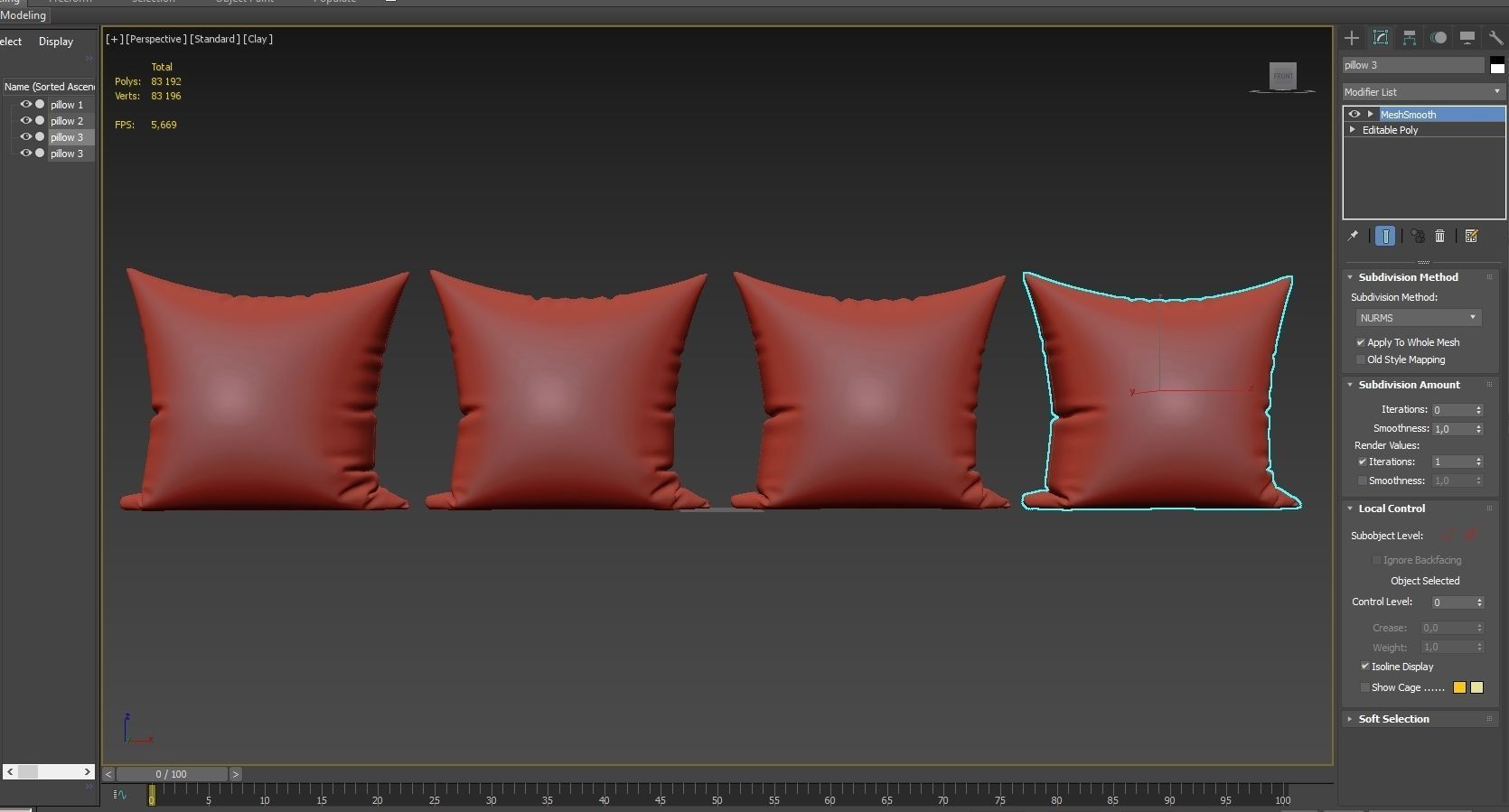Screen dimensions: 1509x812
Task: Select Vertex subobject level icon
Action: [1449, 536]
